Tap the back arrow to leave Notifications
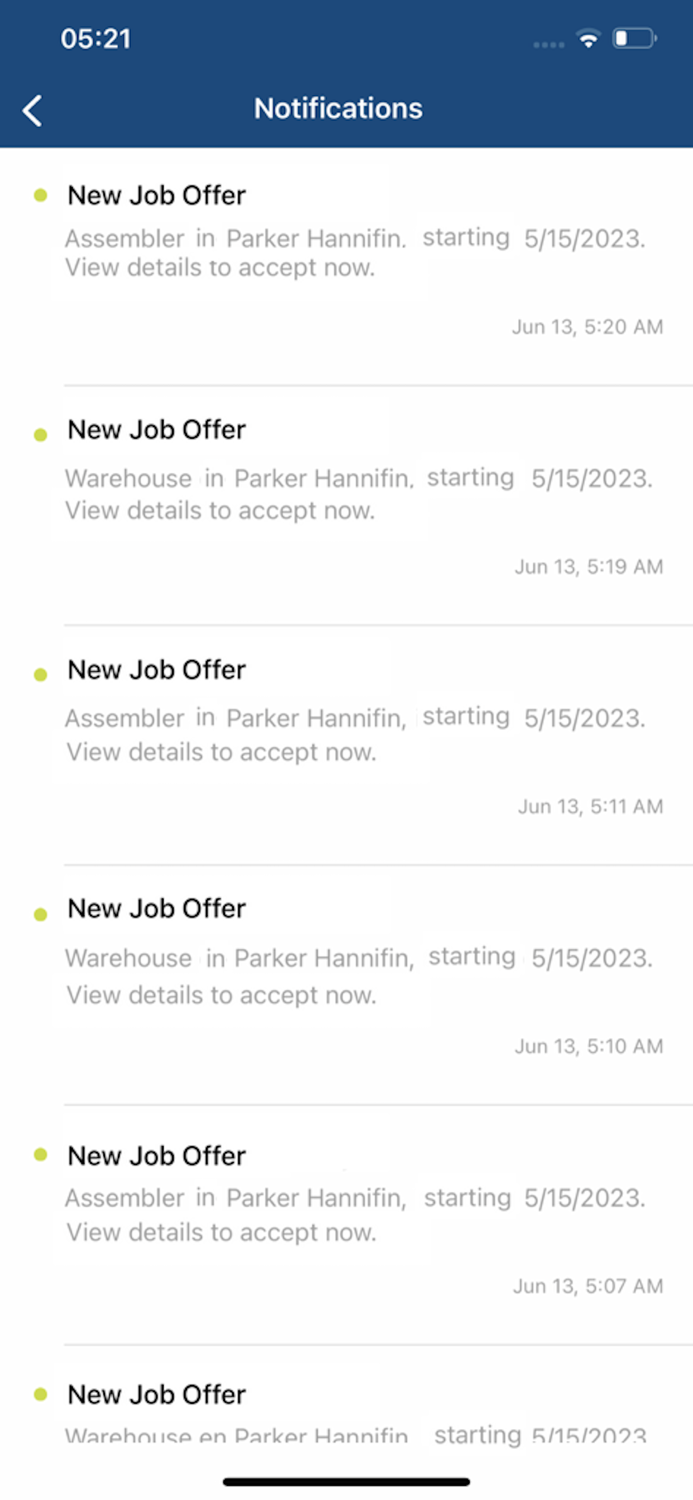Image resolution: width=693 pixels, height=1500 pixels. [31, 110]
